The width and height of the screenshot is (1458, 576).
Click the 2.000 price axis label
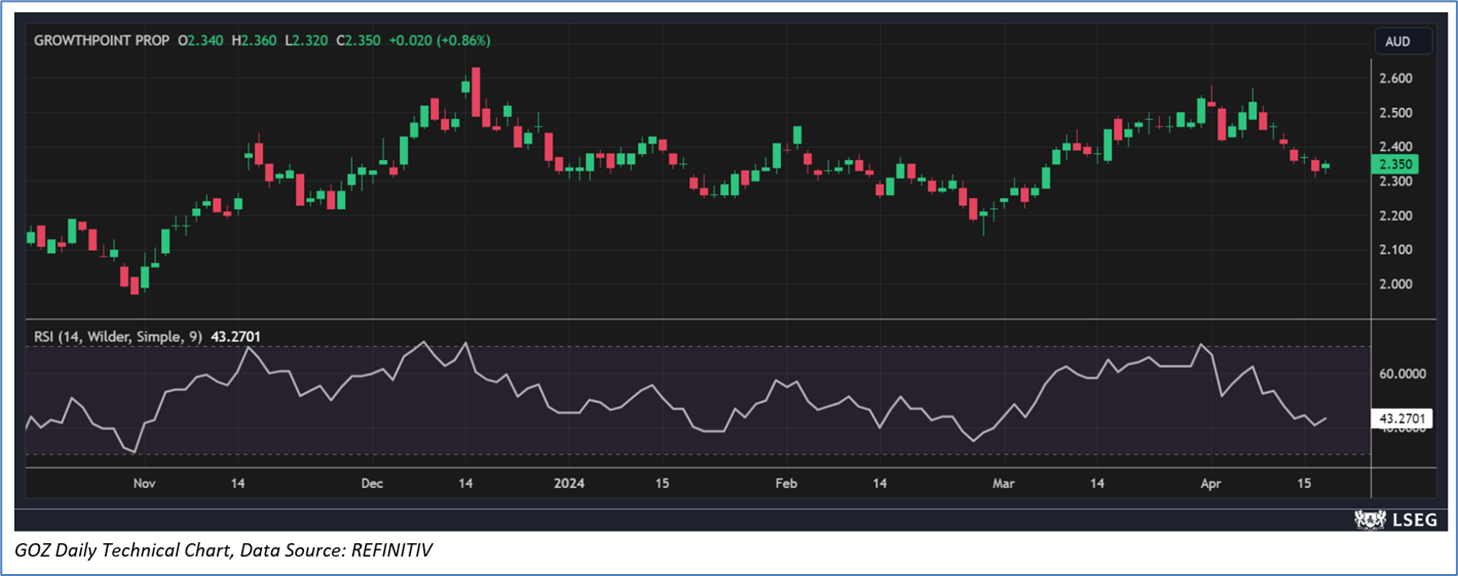[x=1395, y=284]
